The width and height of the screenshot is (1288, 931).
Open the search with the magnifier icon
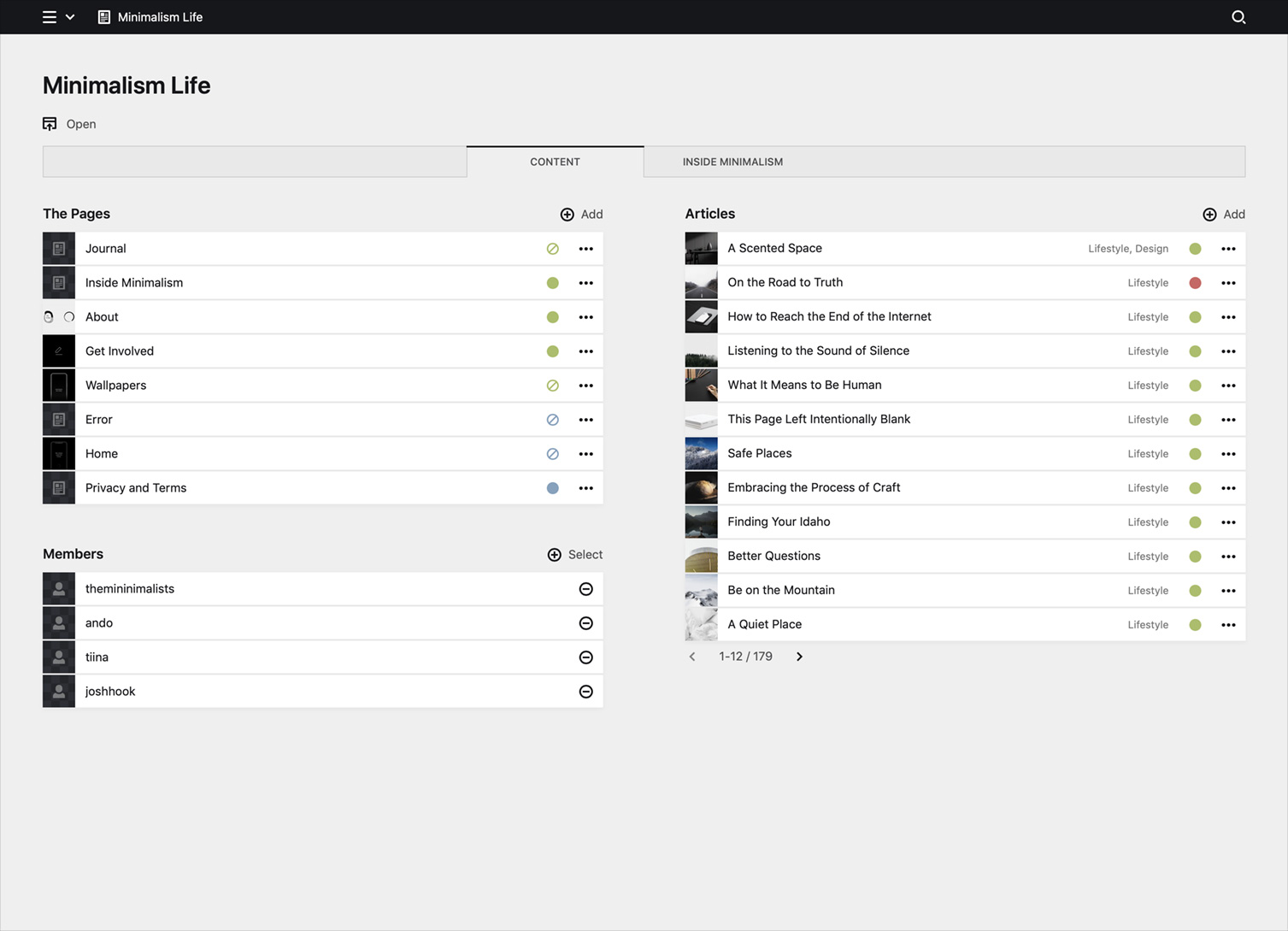tap(1238, 17)
